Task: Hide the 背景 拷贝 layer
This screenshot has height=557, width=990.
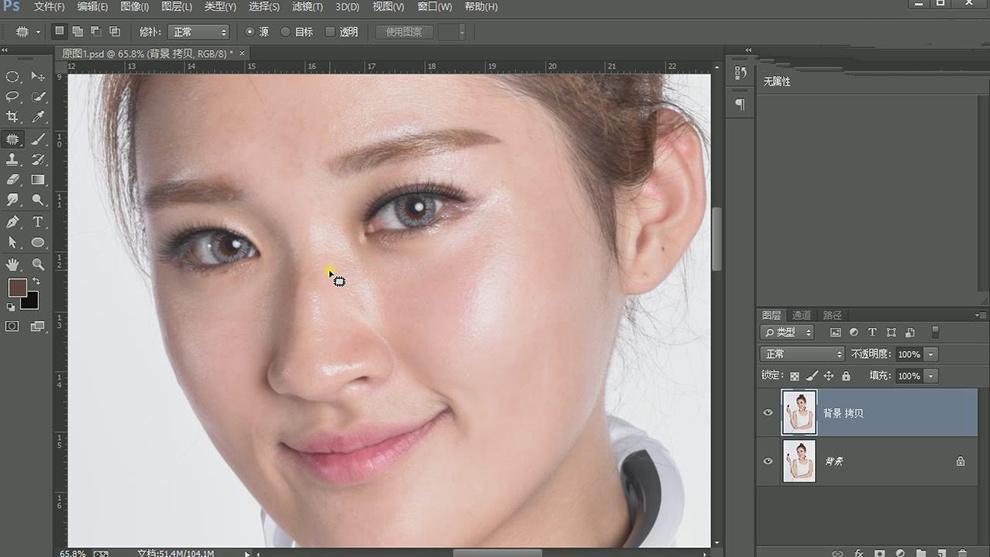Action: pos(768,413)
